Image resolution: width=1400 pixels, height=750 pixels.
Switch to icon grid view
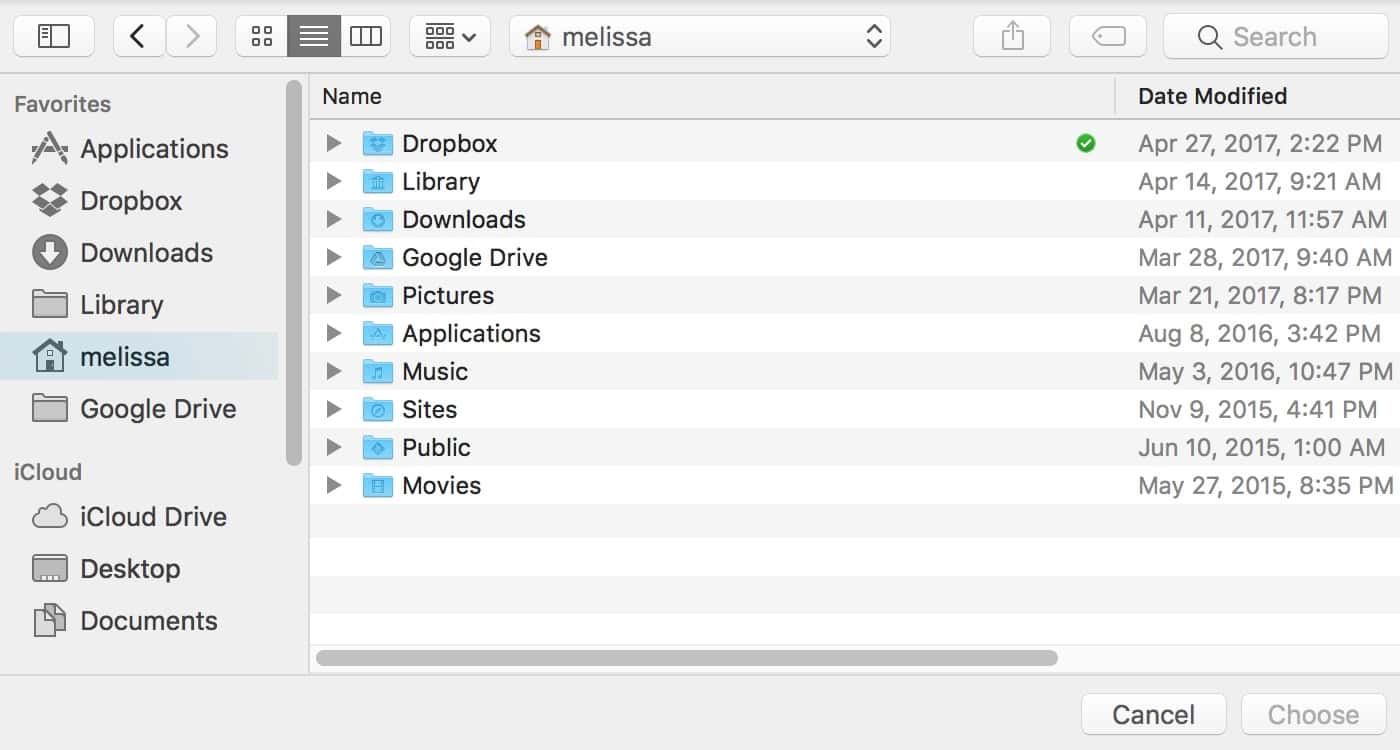262,37
